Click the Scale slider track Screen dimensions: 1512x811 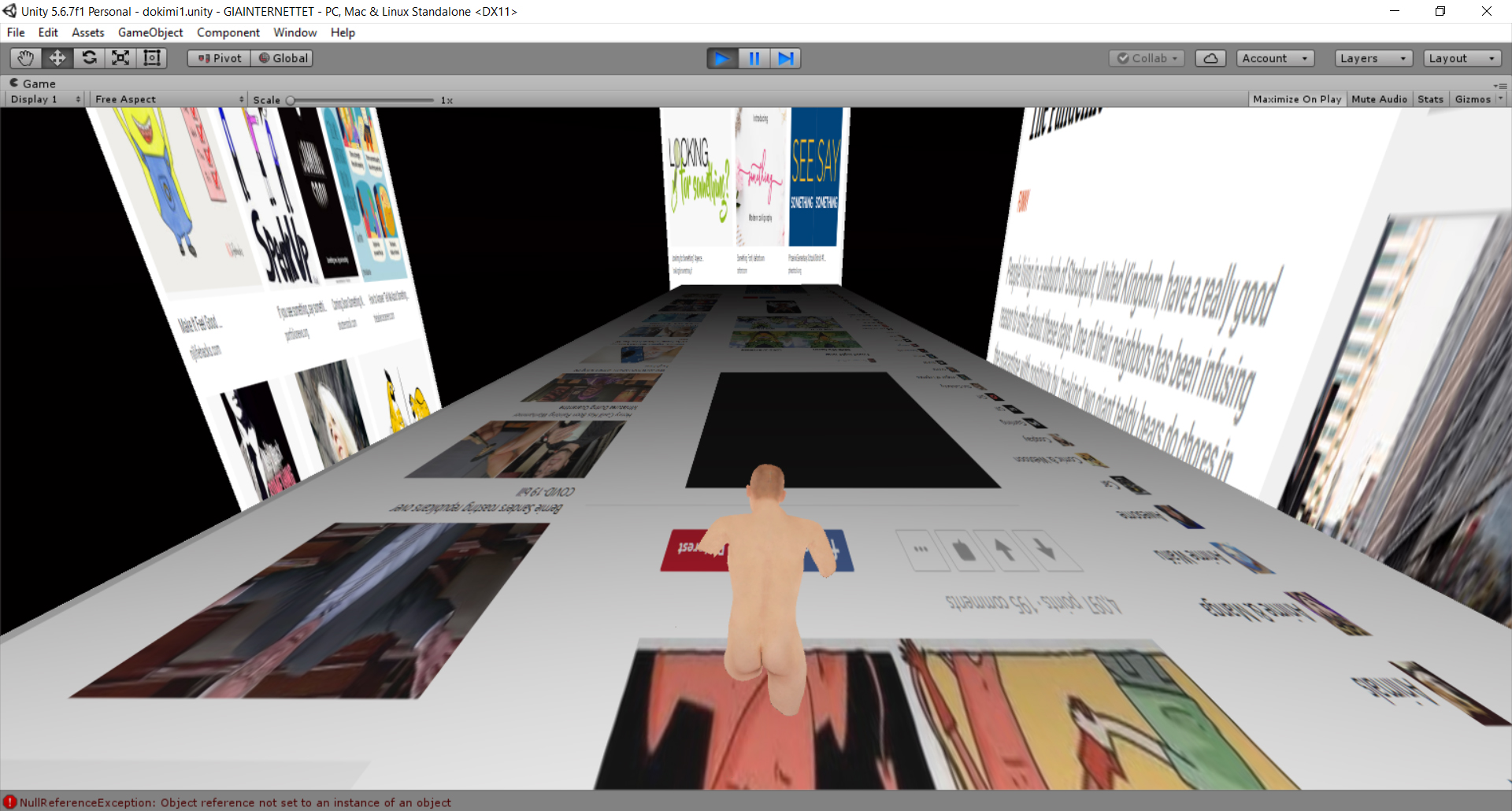[x=362, y=100]
